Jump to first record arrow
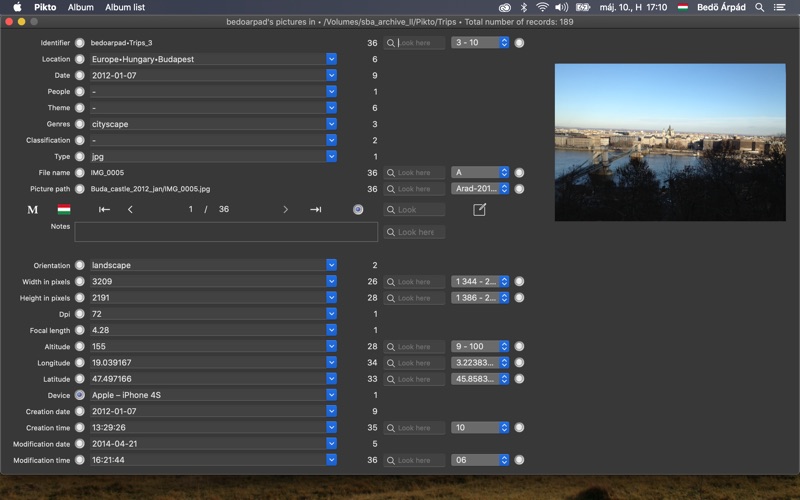The height and width of the screenshot is (500, 800). pos(104,209)
